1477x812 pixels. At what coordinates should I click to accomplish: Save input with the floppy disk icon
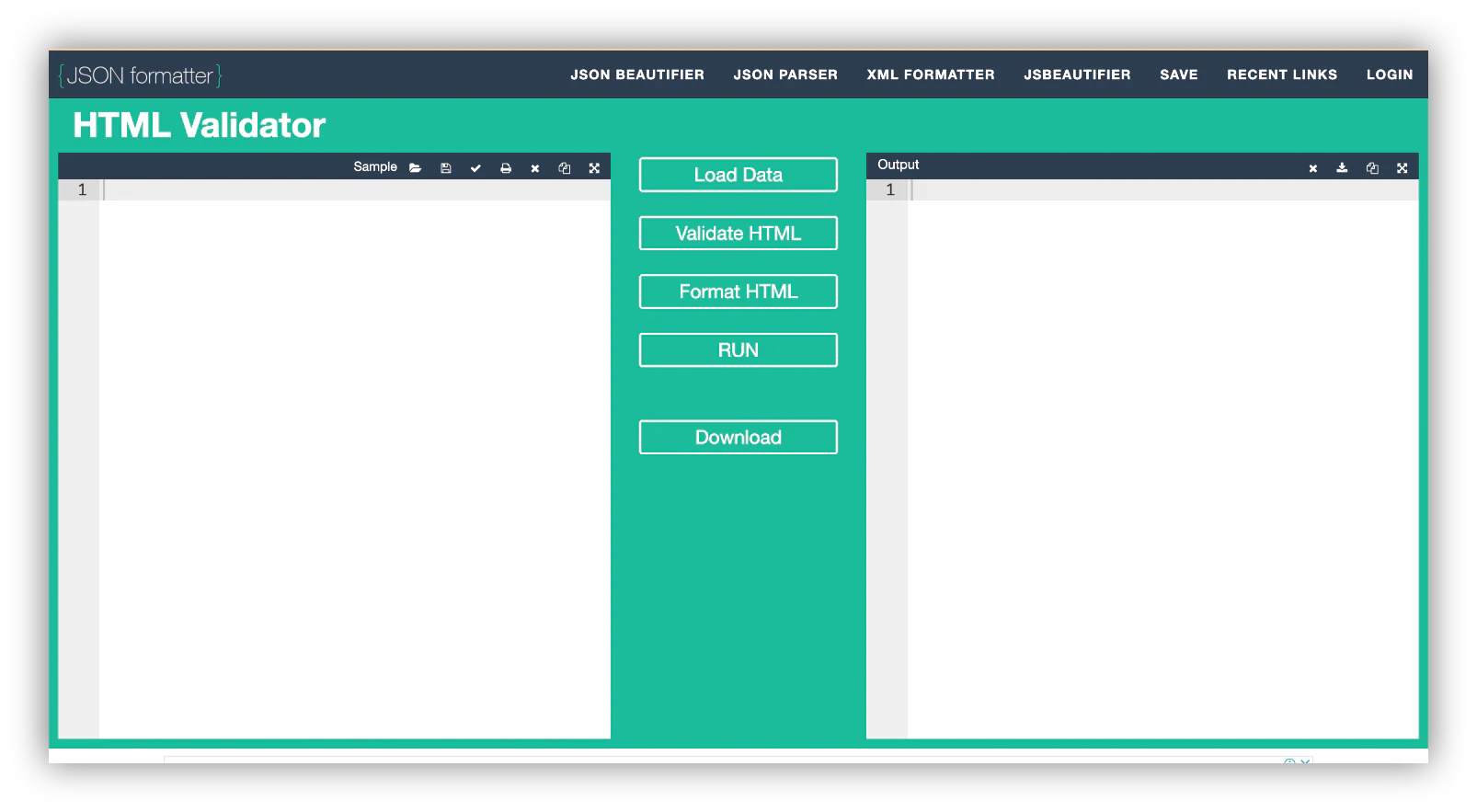(x=446, y=168)
